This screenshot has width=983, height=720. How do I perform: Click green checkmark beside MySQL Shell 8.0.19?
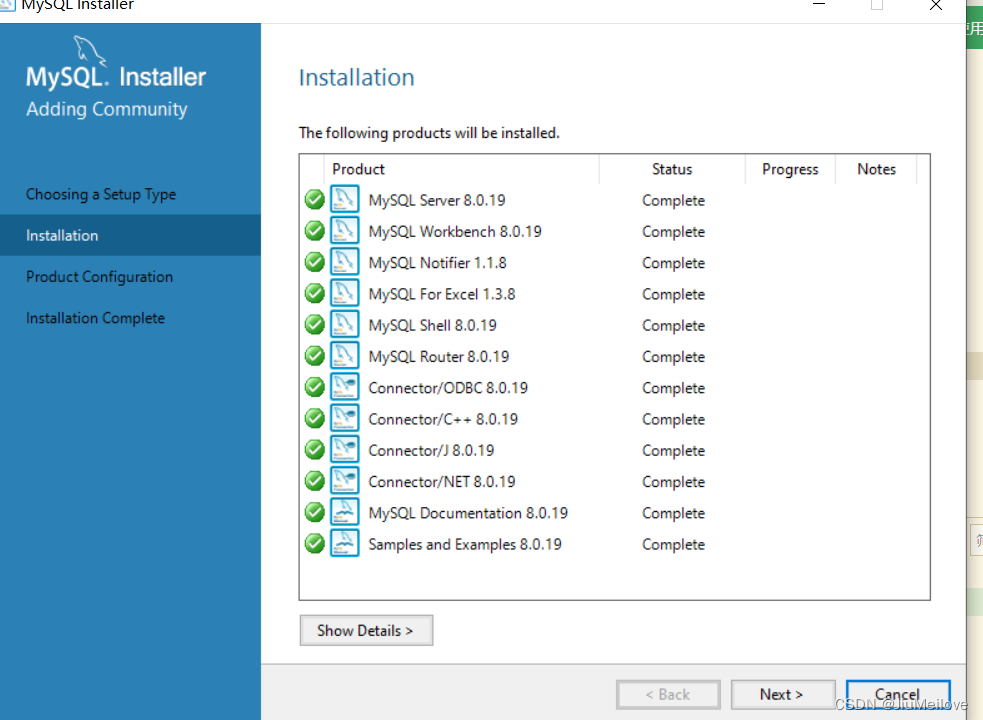[315, 325]
